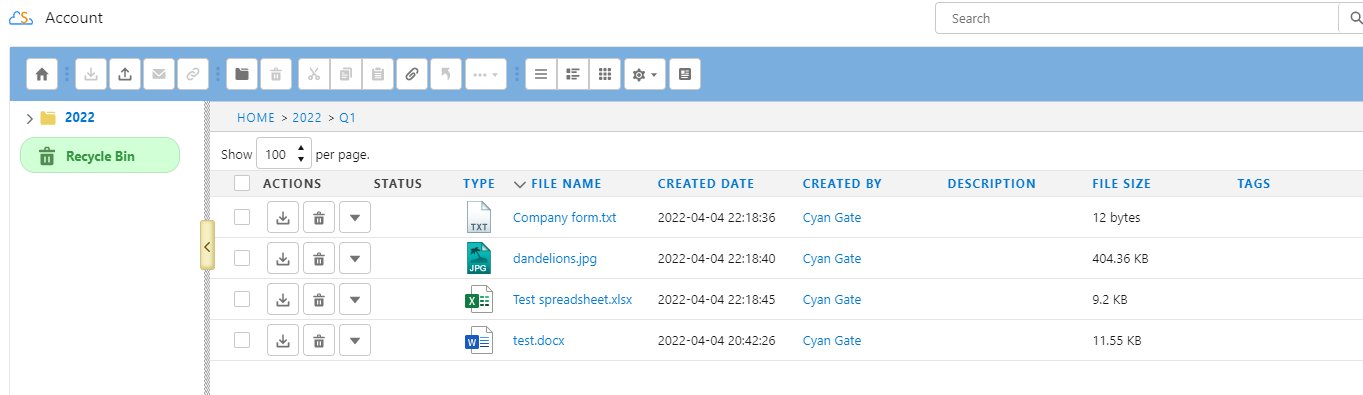Expand the 2022 folder in the tree
Viewport: 1363px width, 395px height.
(29, 118)
